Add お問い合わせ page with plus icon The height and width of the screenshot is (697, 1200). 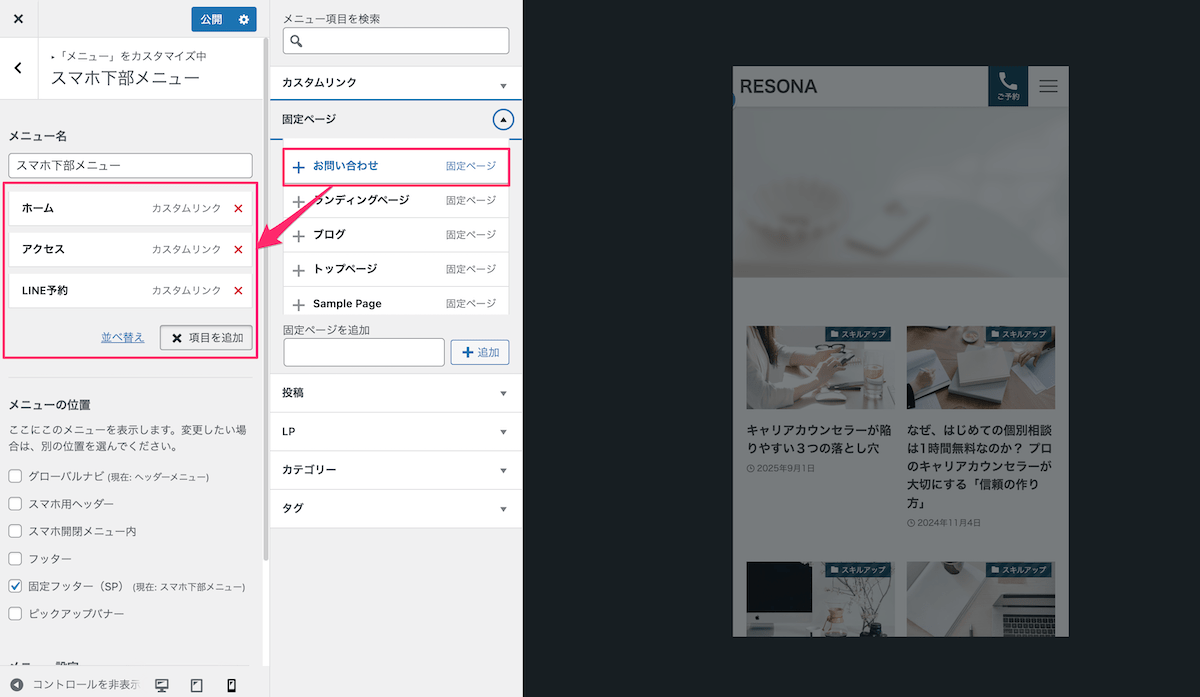click(x=298, y=167)
